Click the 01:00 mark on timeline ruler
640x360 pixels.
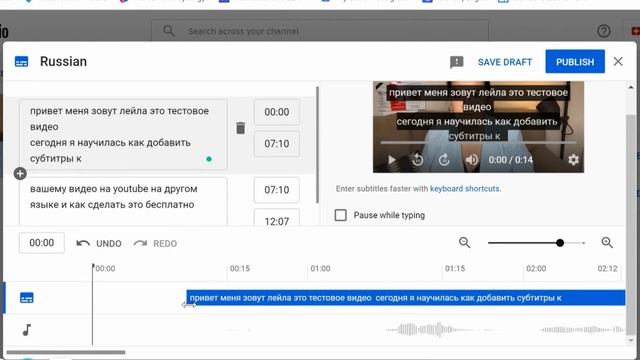pyautogui.click(x=320, y=269)
